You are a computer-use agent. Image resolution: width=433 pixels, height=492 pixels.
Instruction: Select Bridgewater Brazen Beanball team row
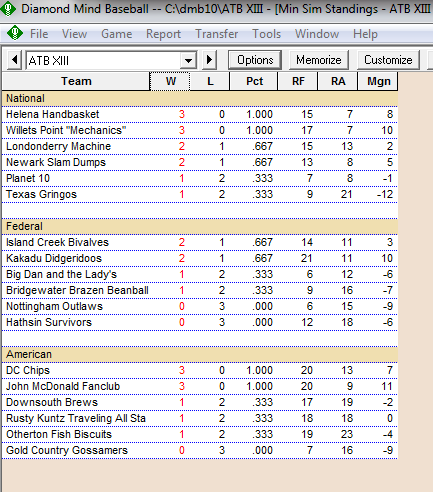click(x=200, y=290)
